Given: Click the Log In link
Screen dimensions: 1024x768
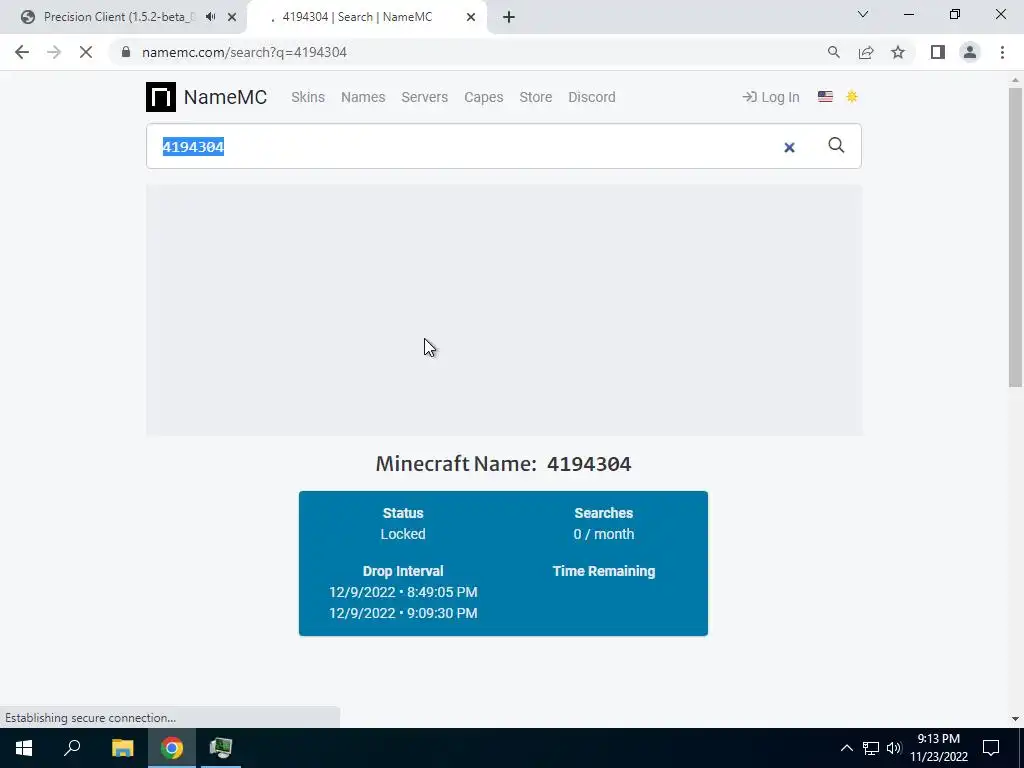Looking at the screenshot, I should 771,97.
